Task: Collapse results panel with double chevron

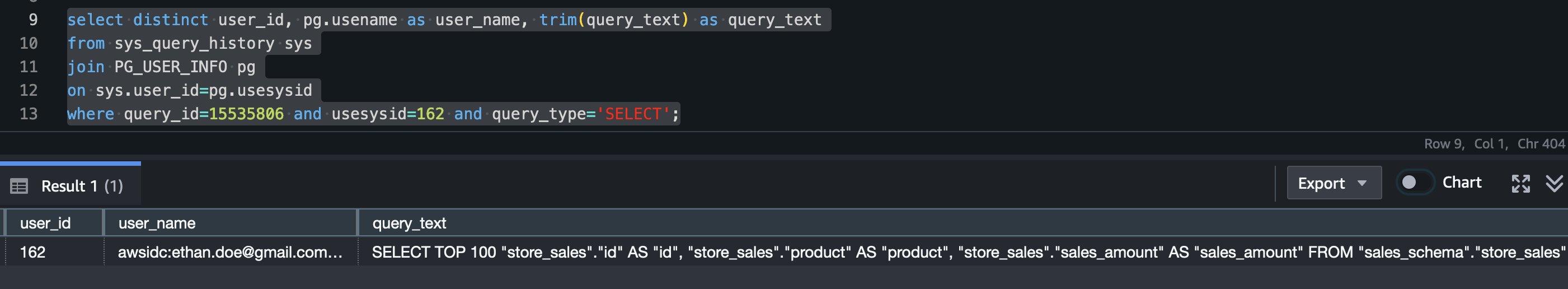Action: point(1555,184)
